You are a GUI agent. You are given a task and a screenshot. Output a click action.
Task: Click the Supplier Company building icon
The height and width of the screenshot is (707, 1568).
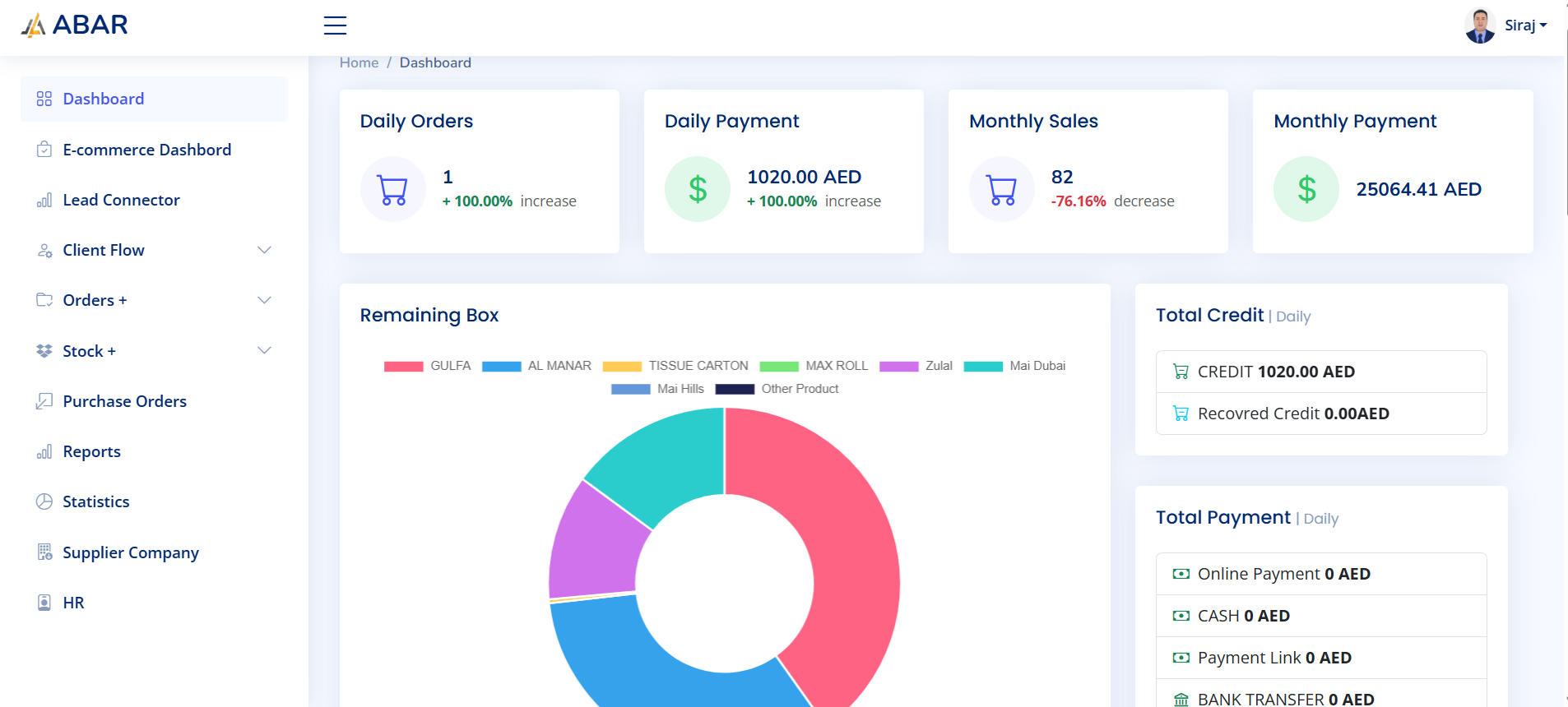tap(44, 552)
